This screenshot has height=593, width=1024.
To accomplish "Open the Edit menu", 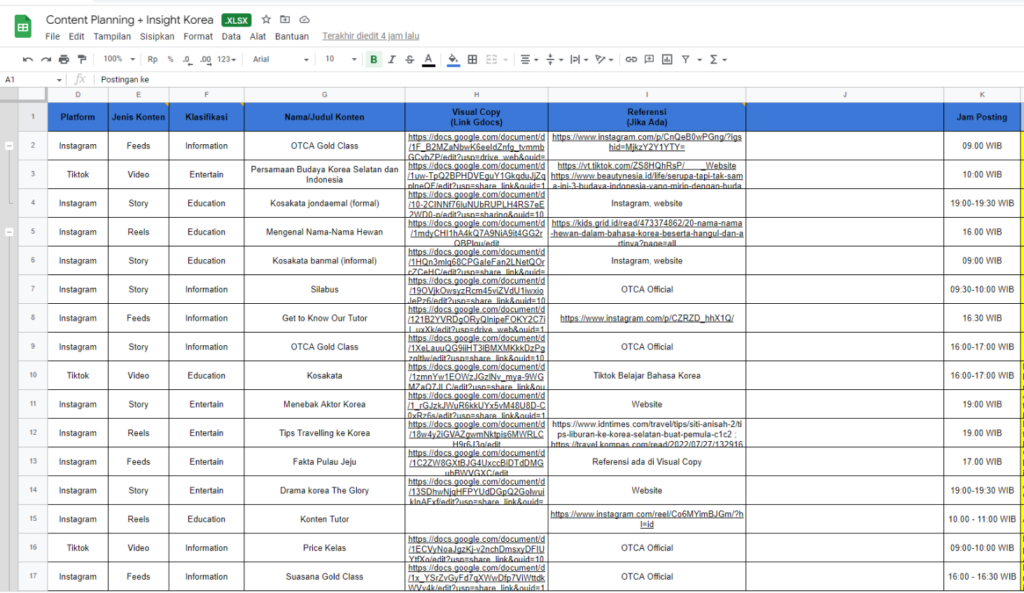I will 76,37.
